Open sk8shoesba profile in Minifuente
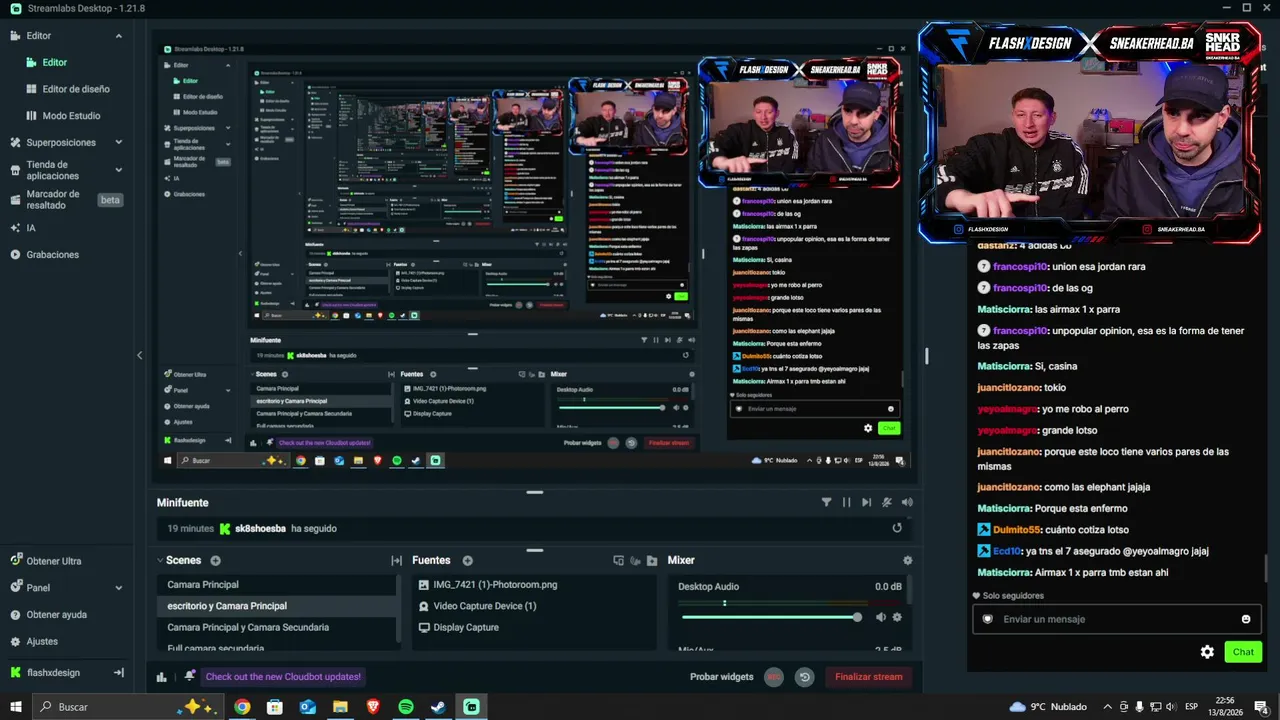This screenshot has width=1280, height=720. pyautogui.click(x=260, y=528)
